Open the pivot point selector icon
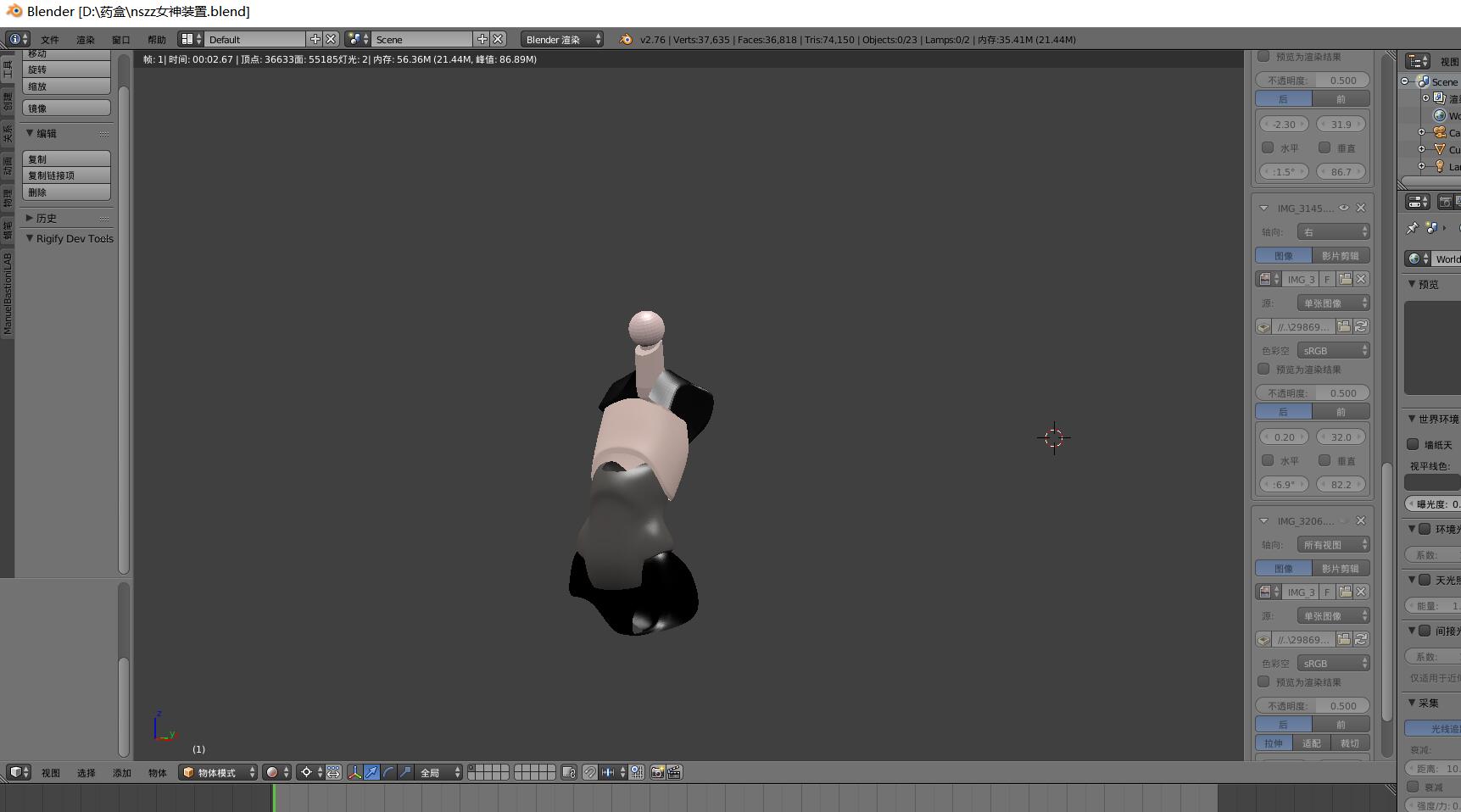Viewport: 1461px width, 812px height. click(x=311, y=772)
